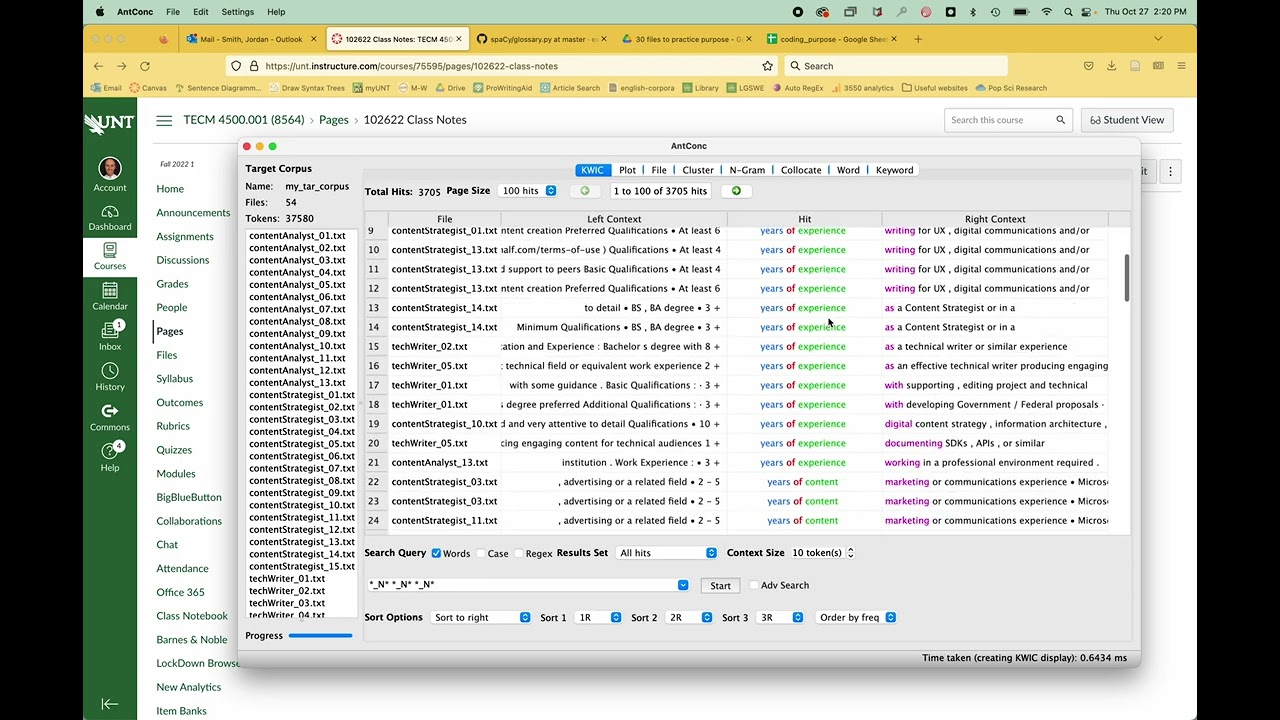The width and height of the screenshot is (1280, 720).
Task: Click the File column header
Action: (444, 219)
